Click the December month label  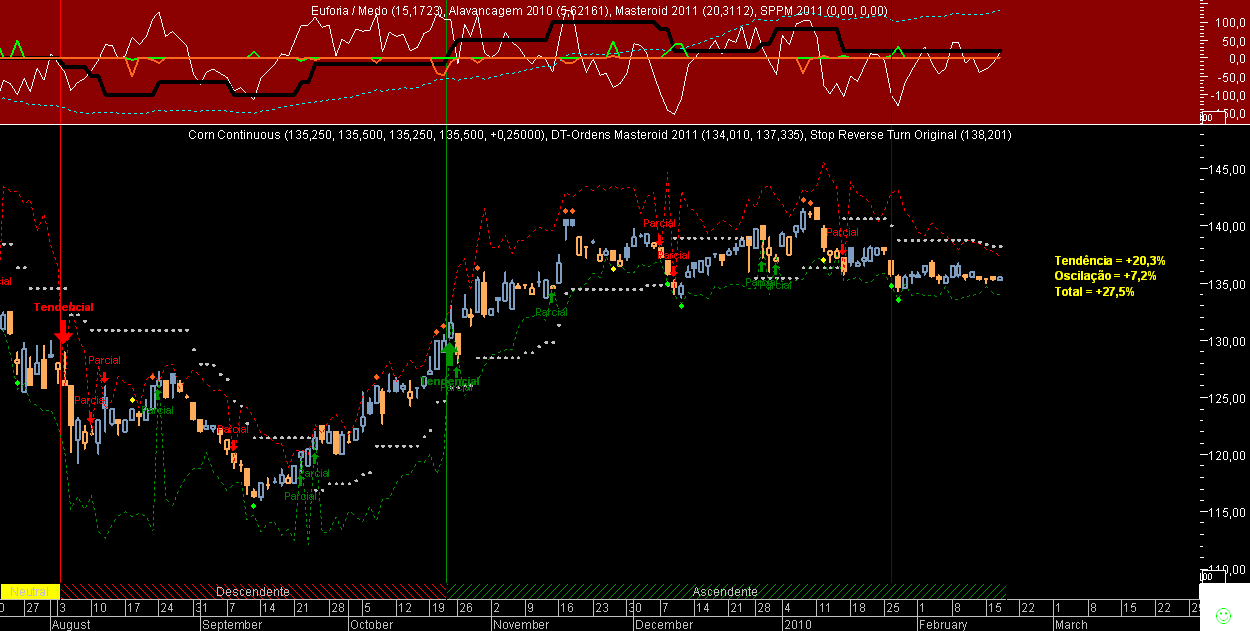[x=664, y=624]
